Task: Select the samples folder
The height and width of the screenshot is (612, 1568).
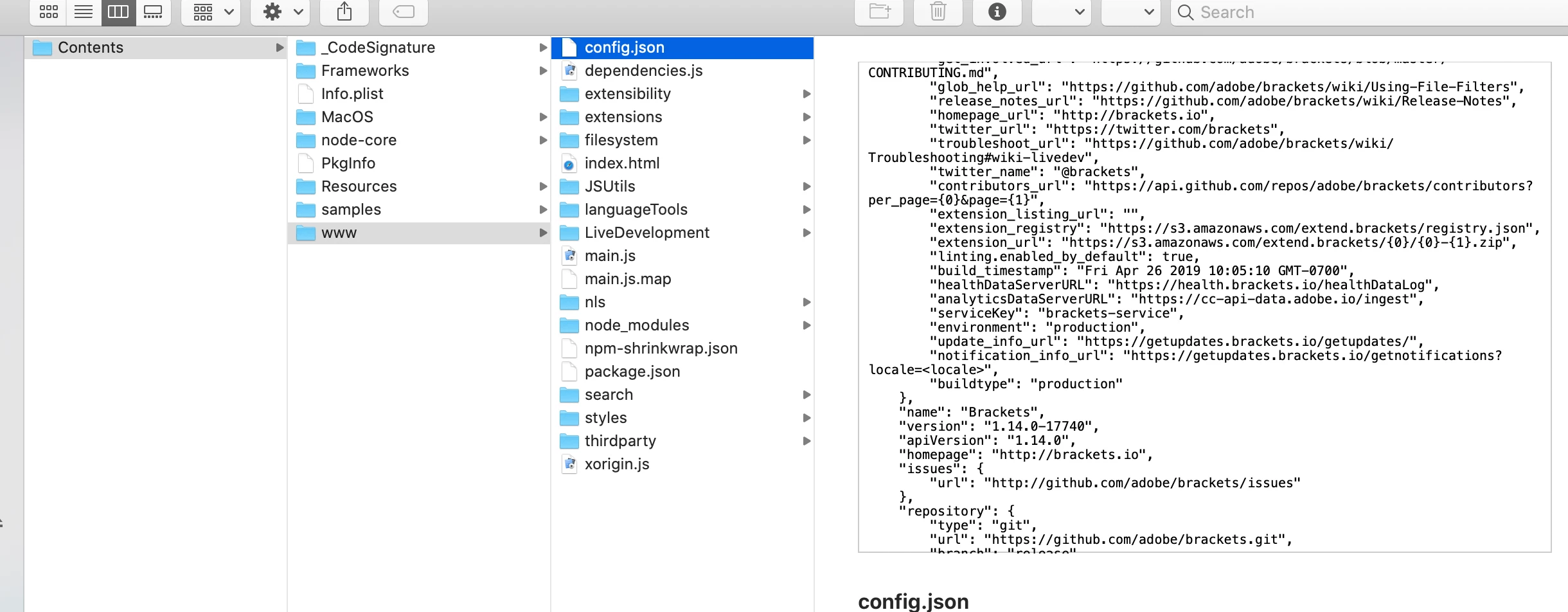Action: 419,210
